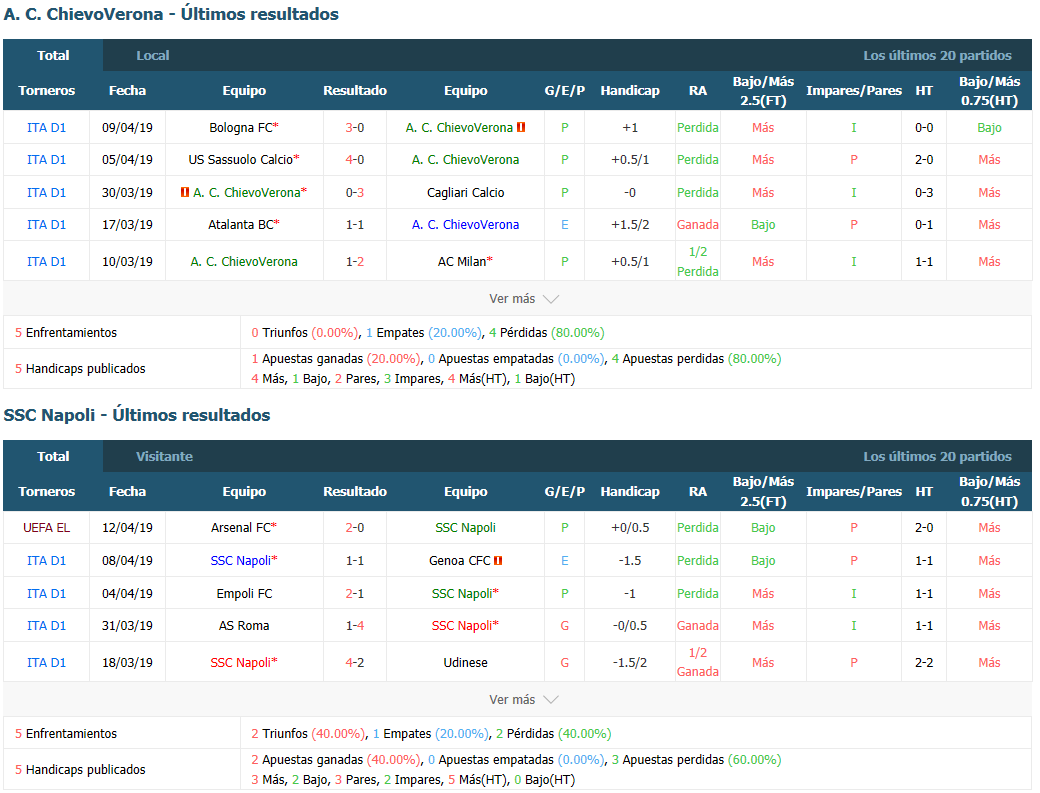Image resolution: width=1040 pixels, height=793 pixels.
Task: Click A. C. ChievoVerona in the 10/03/19 row
Action: (244, 261)
